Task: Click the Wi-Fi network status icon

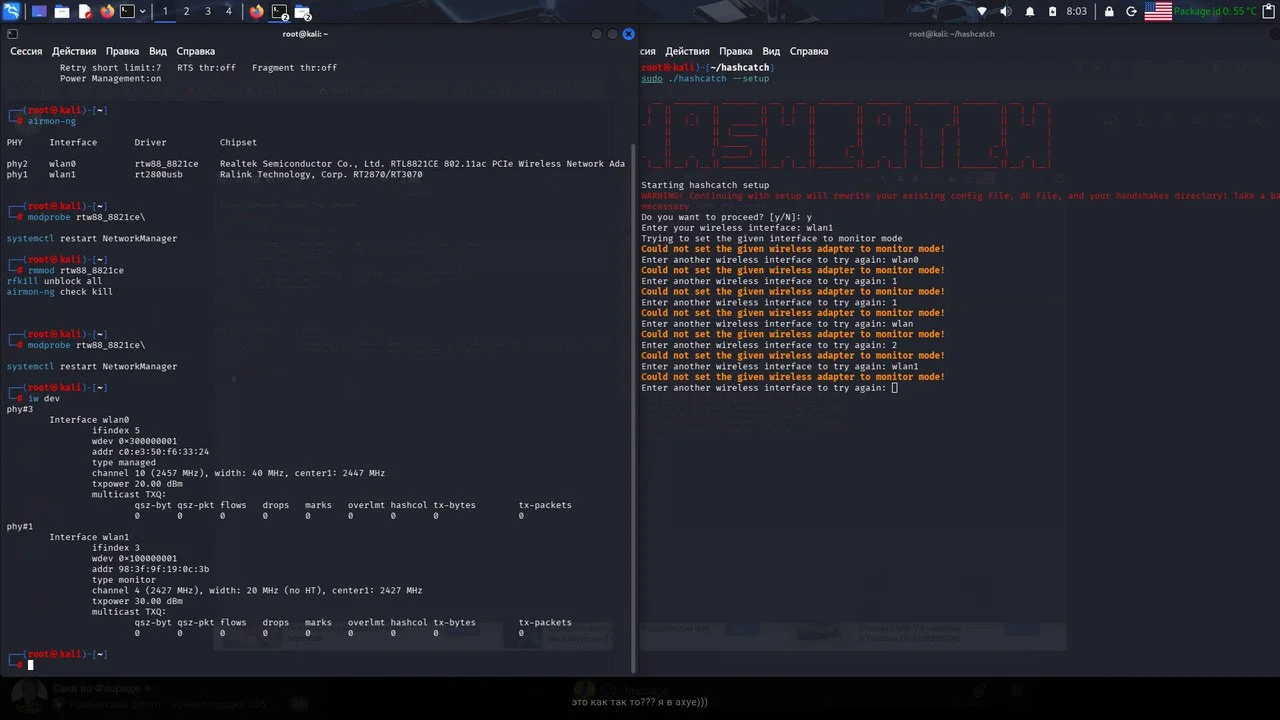Action: [x=981, y=11]
